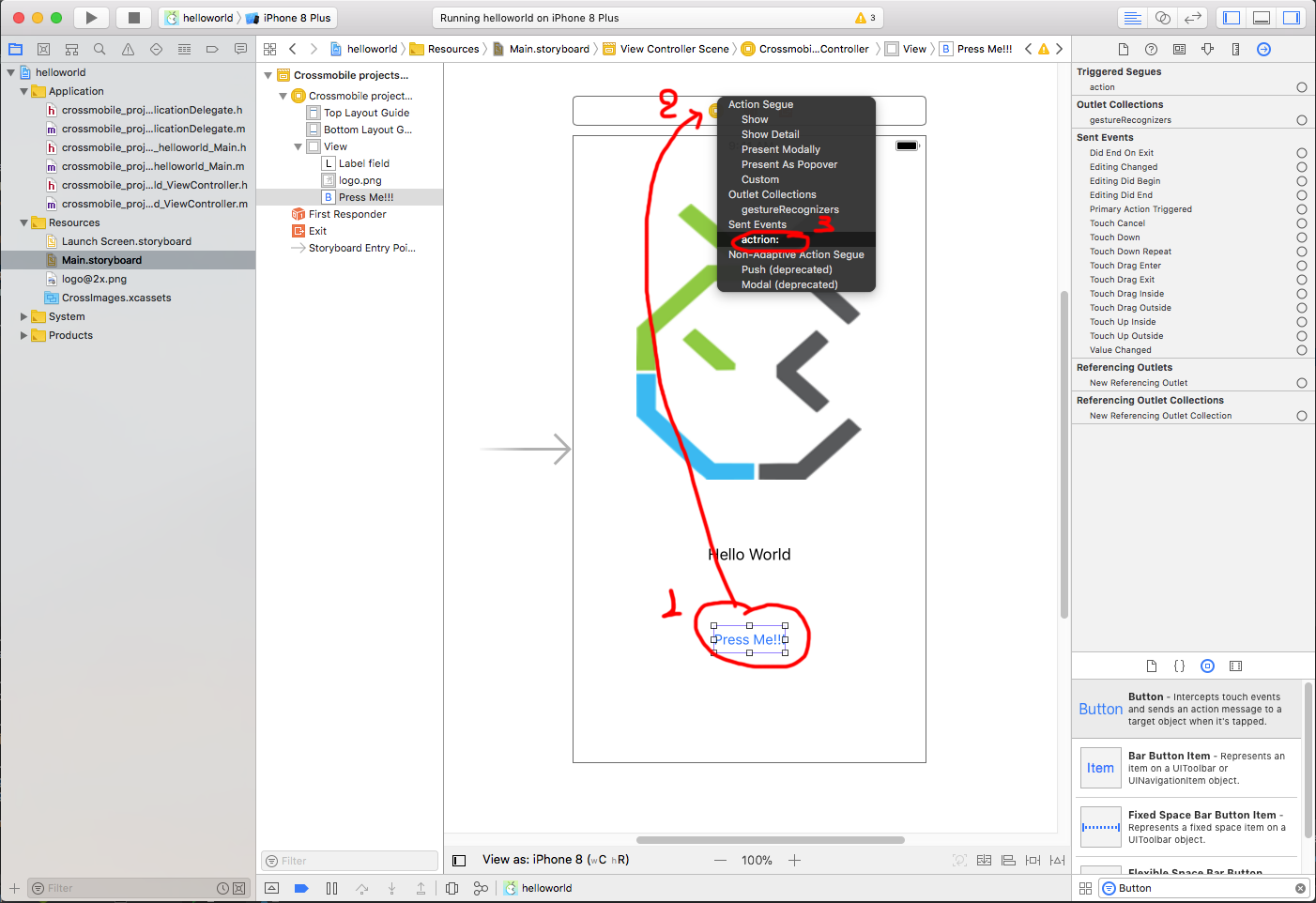Open the Project navigator folder icon
This screenshot has height=903, width=1316.
tap(15, 49)
